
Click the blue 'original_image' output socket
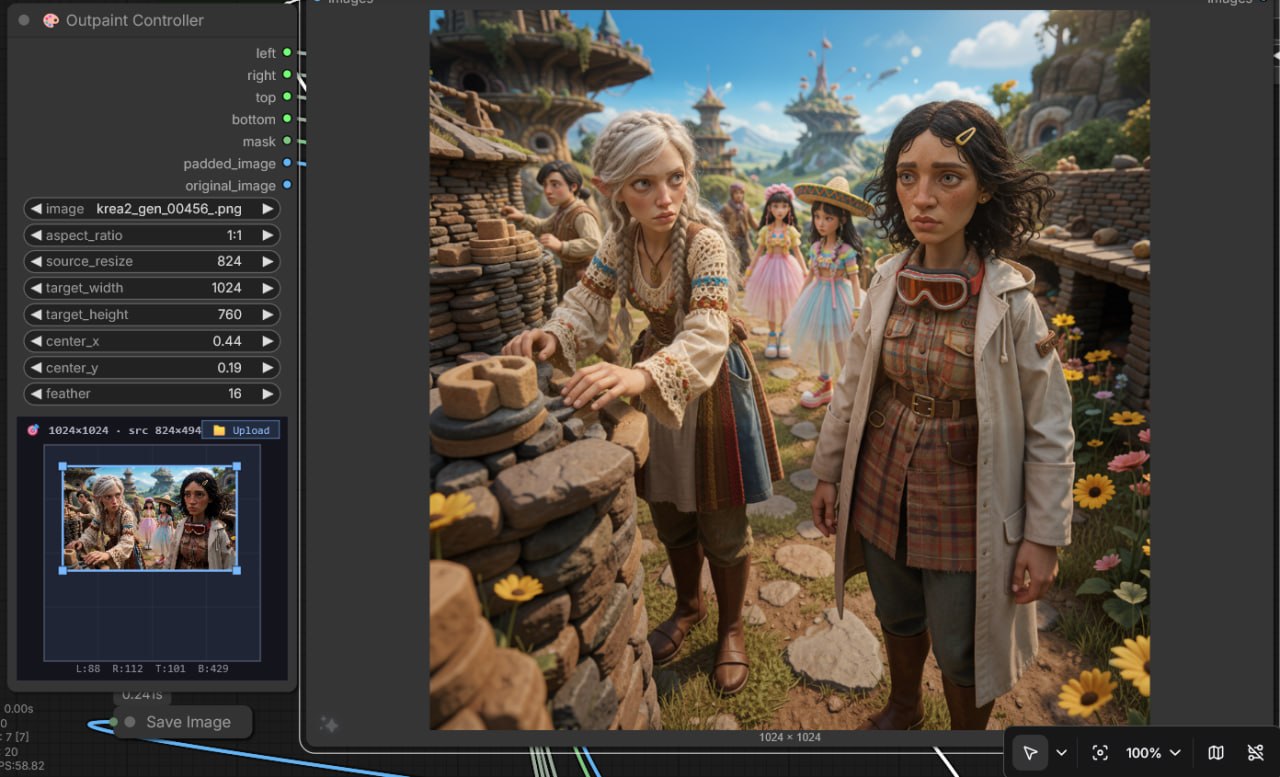pos(287,185)
